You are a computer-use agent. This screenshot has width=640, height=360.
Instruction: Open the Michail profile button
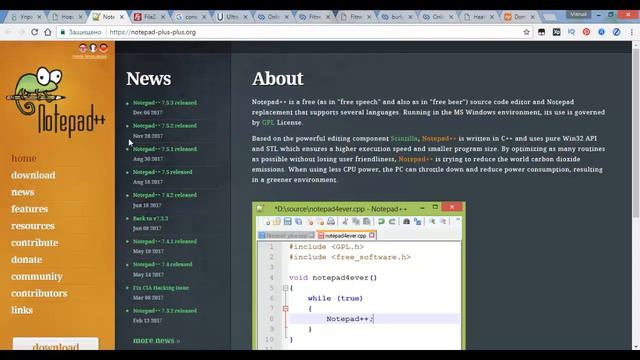pos(578,14)
